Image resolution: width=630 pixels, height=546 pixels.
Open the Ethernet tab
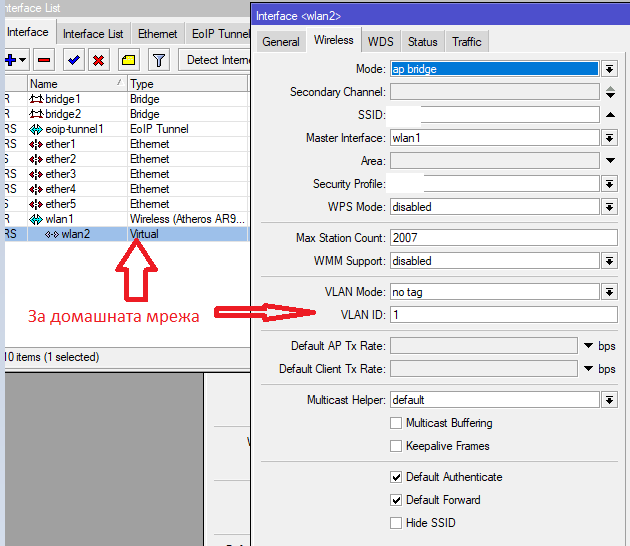[x=158, y=33]
